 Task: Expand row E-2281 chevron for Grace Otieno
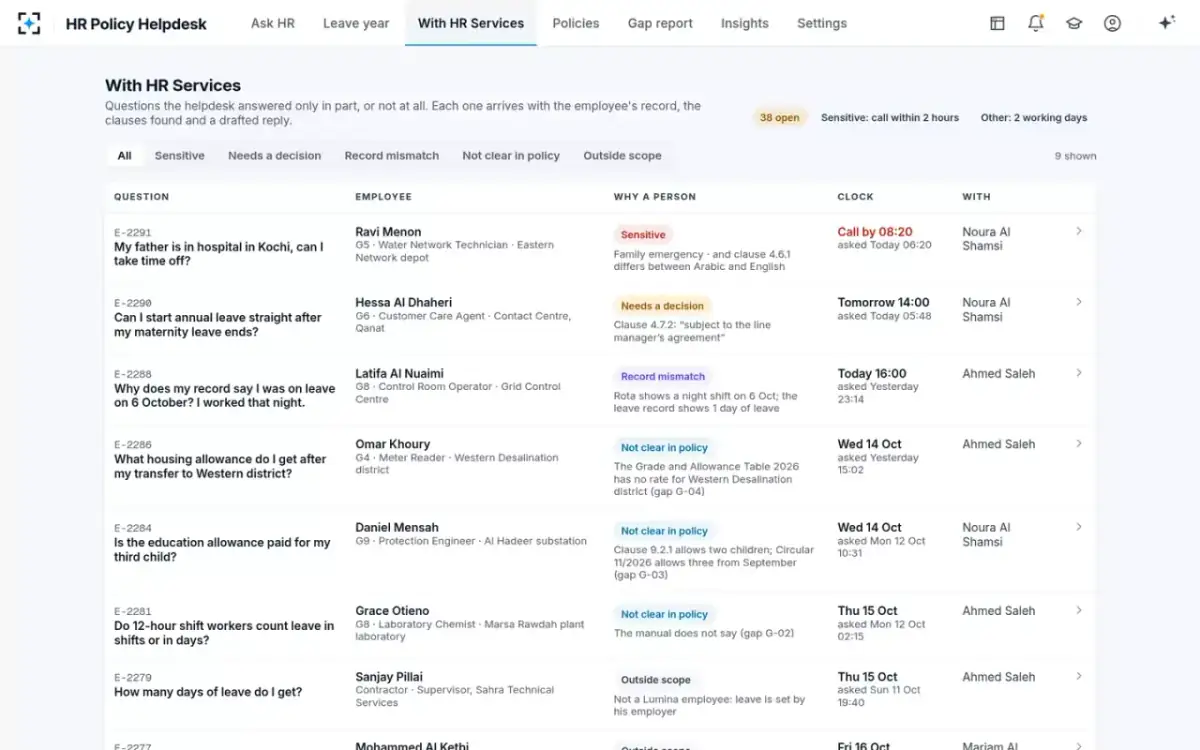click(1079, 610)
